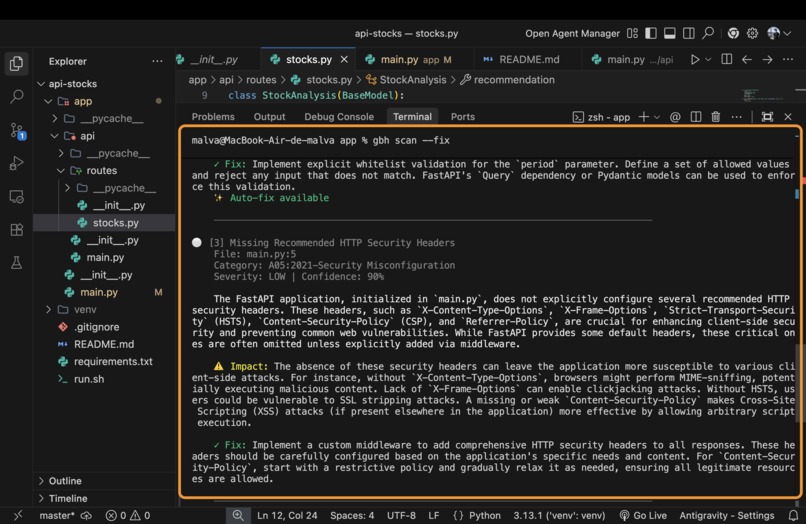Open the Problems panel tab

point(213,117)
